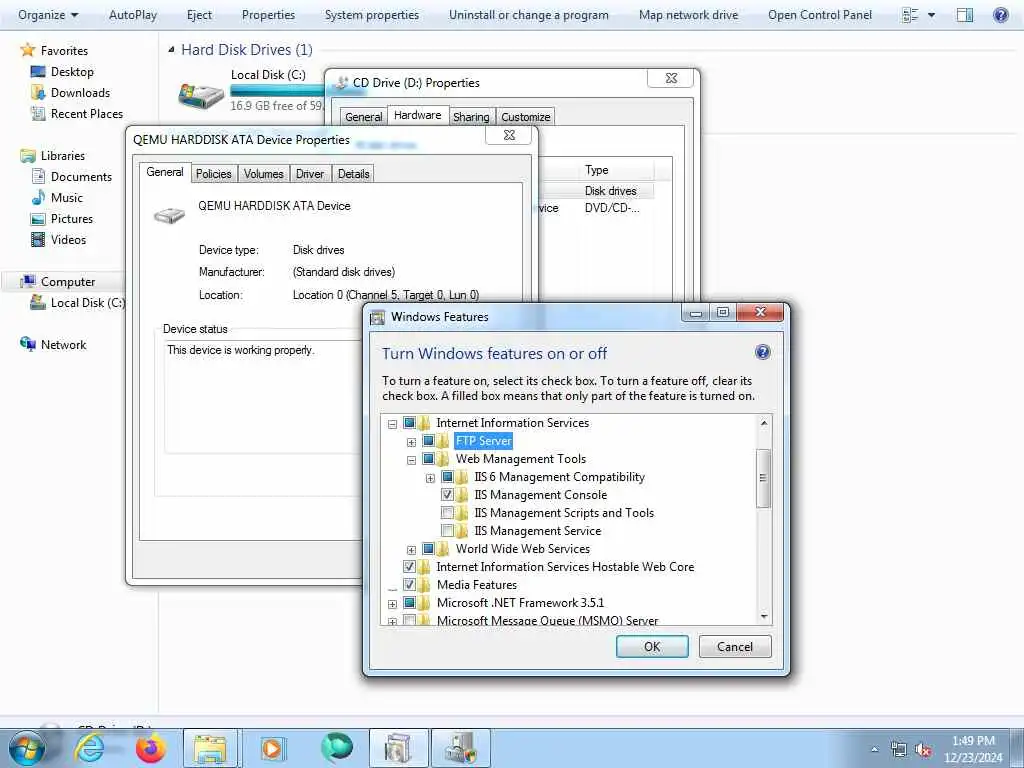Toggle the FTP Server checkbox

point(428,441)
